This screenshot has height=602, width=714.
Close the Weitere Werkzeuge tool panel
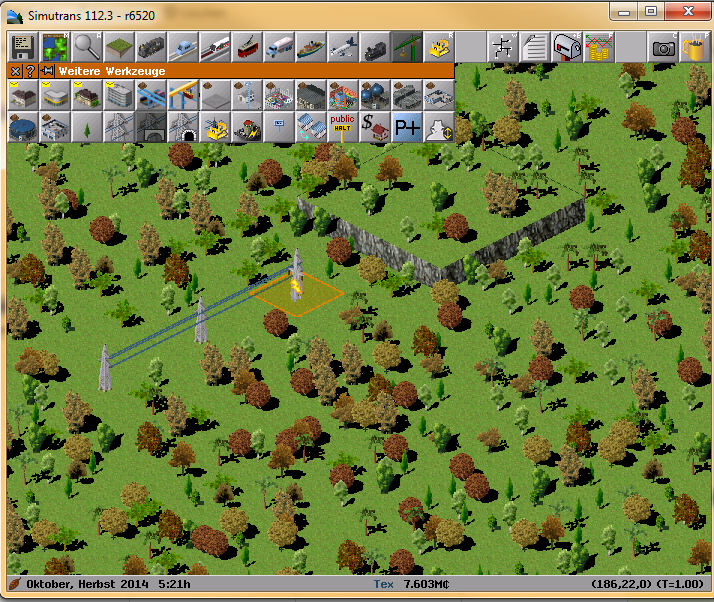(15, 71)
